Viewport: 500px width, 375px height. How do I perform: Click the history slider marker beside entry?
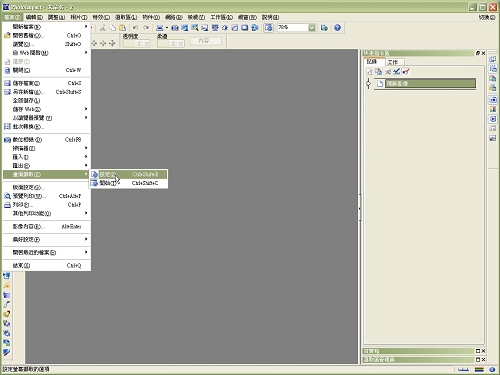[x=368, y=83]
